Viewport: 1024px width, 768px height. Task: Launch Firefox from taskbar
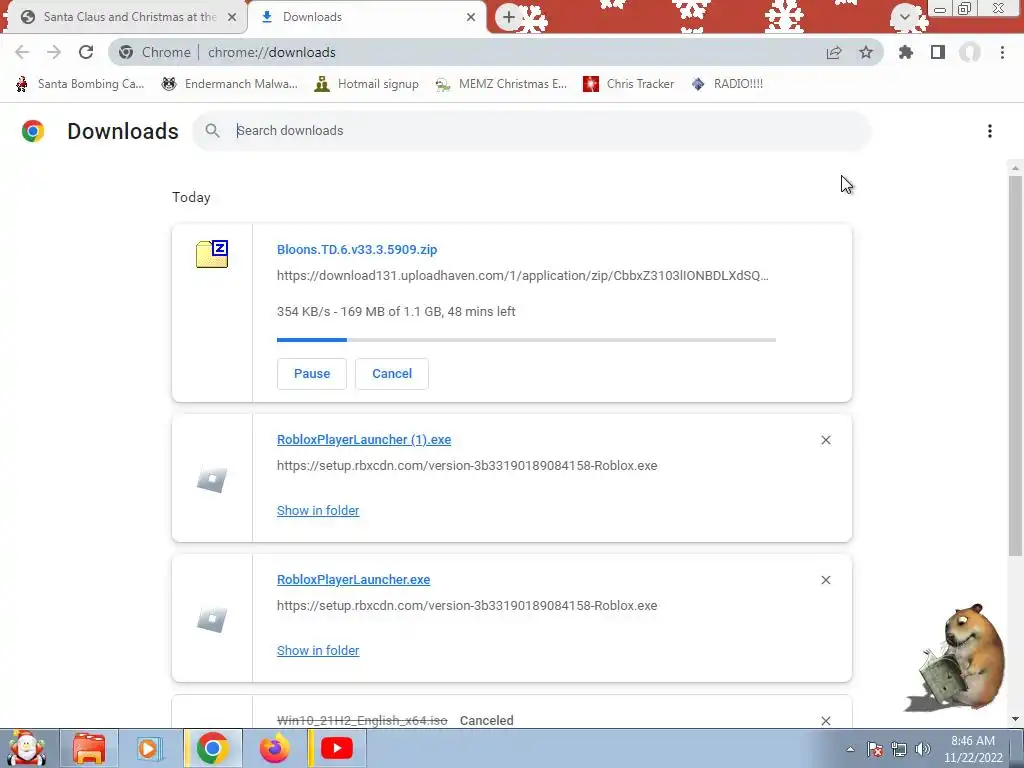pyautogui.click(x=274, y=748)
